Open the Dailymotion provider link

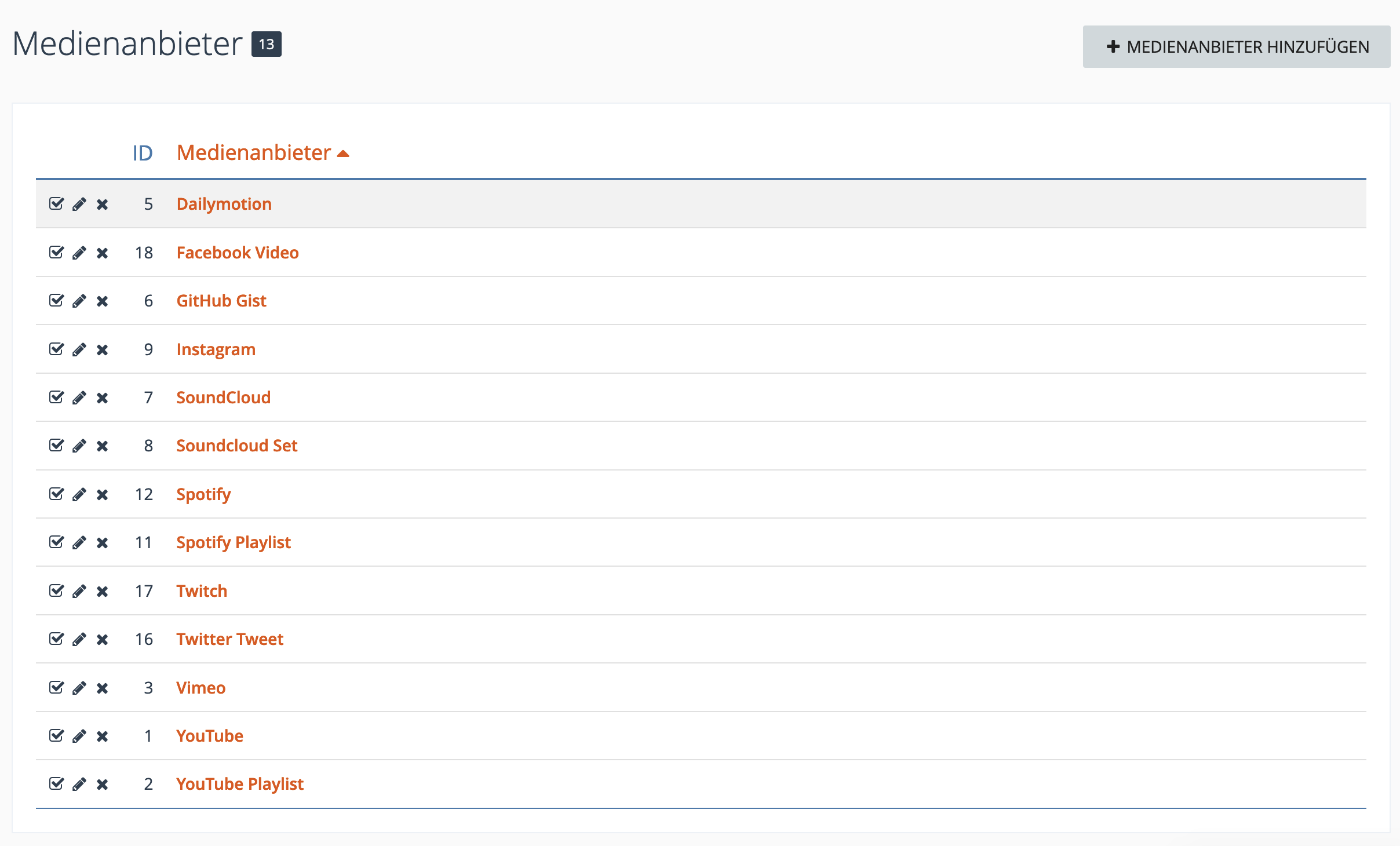pyautogui.click(x=224, y=204)
